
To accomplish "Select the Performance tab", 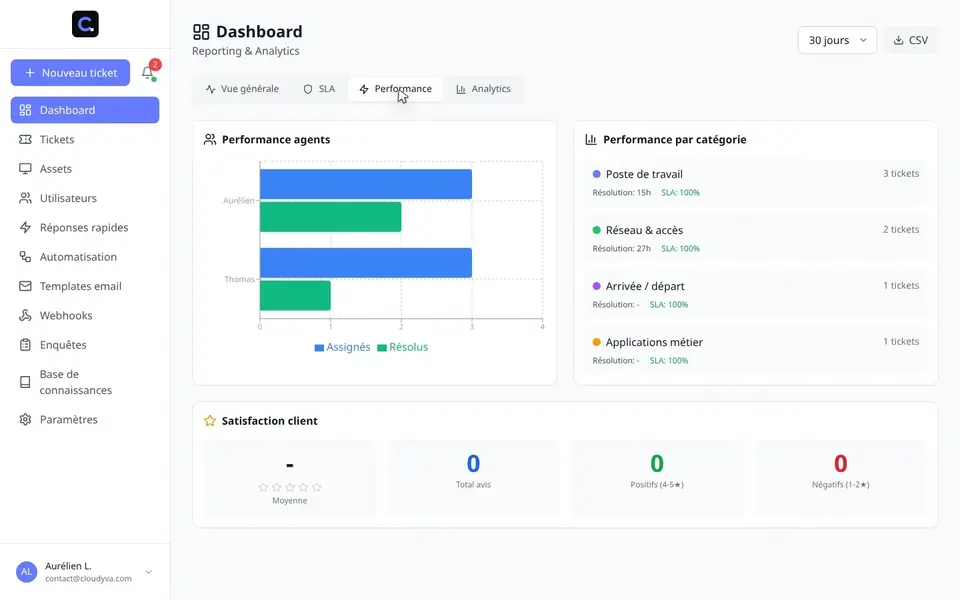I will (x=396, y=89).
